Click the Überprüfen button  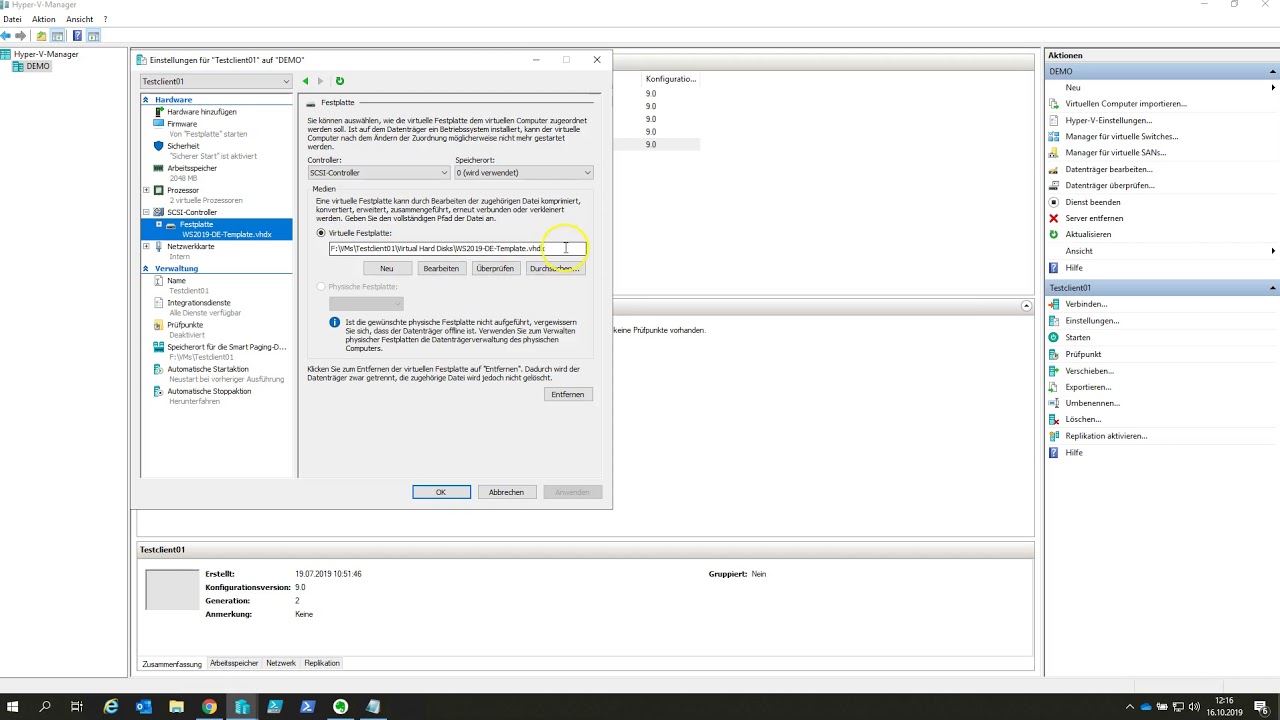click(495, 268)
